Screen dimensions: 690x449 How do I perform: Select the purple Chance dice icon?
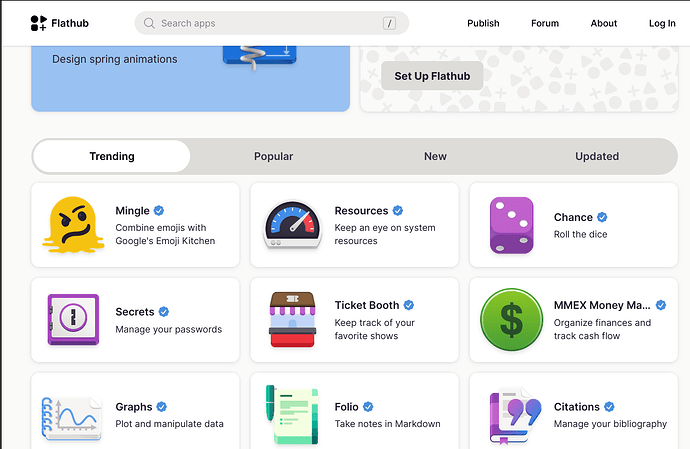pyautogui.click(x=512, y=225)
